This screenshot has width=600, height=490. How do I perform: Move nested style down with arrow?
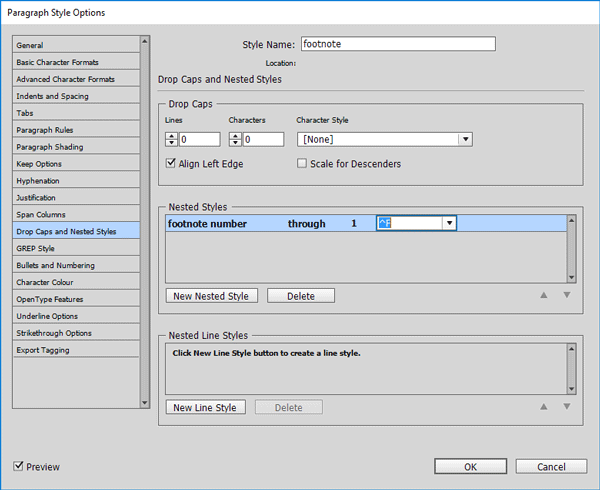(566, 295)
